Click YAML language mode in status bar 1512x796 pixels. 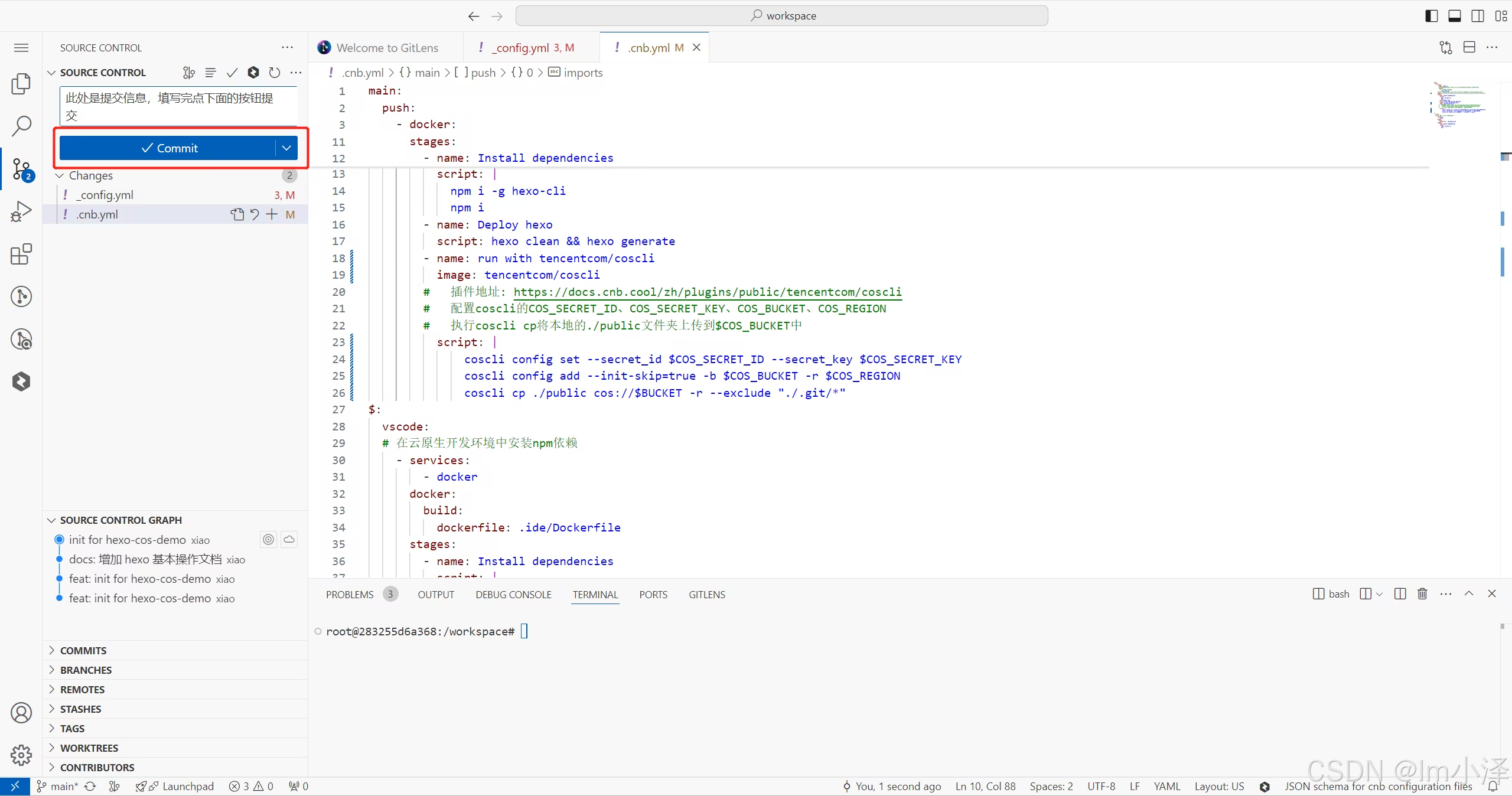click(1167, 787)
